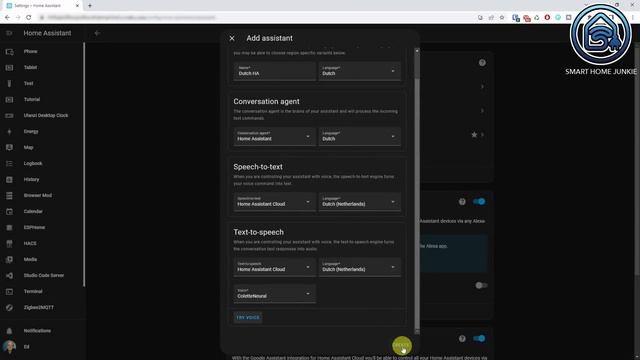Open Conversation agent Language dropdown
Image resolution: width=640 pixels, height=360 pixels.
pos(360,136)
